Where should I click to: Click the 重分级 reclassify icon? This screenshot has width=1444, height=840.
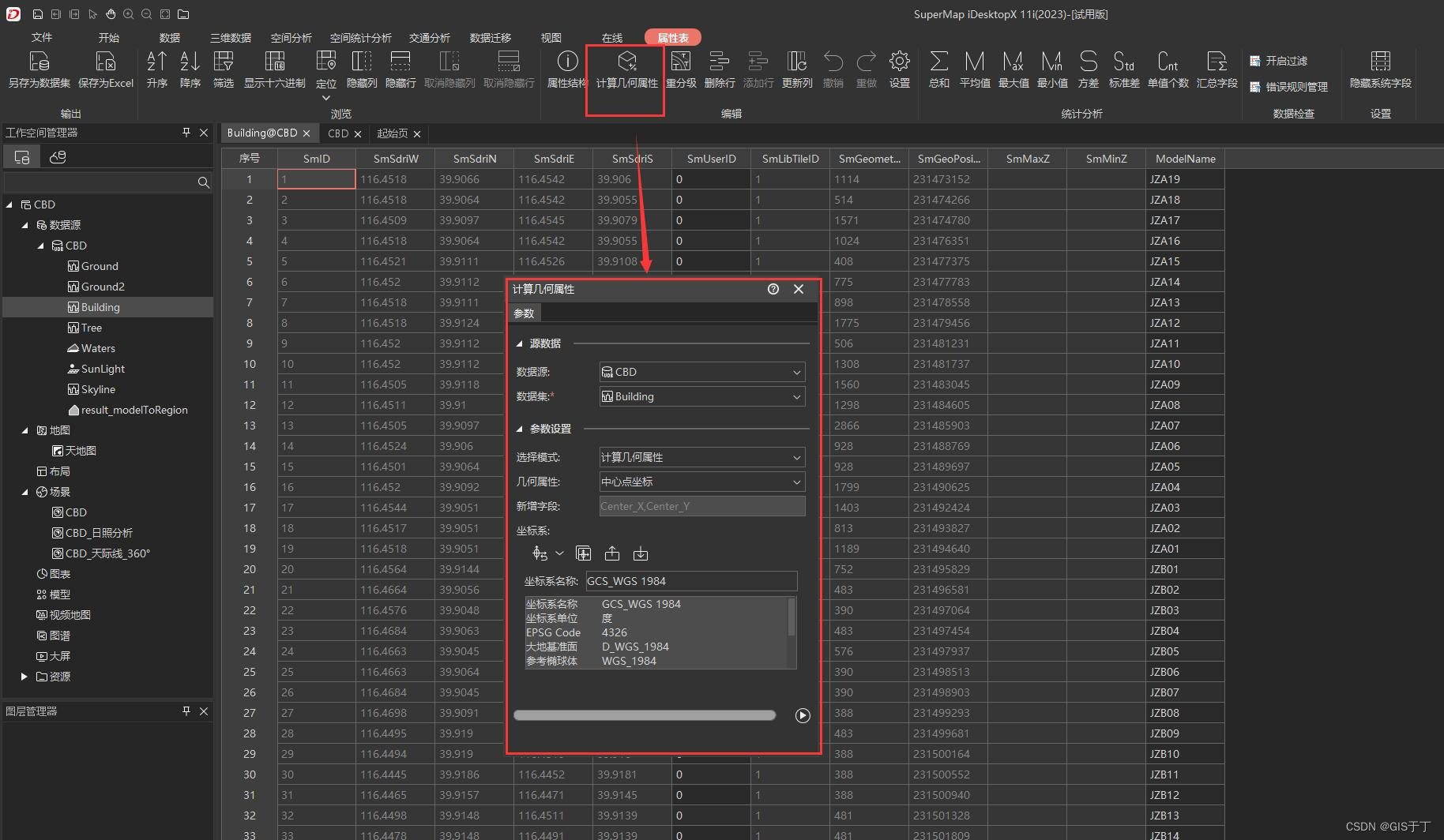coord(680,62)
